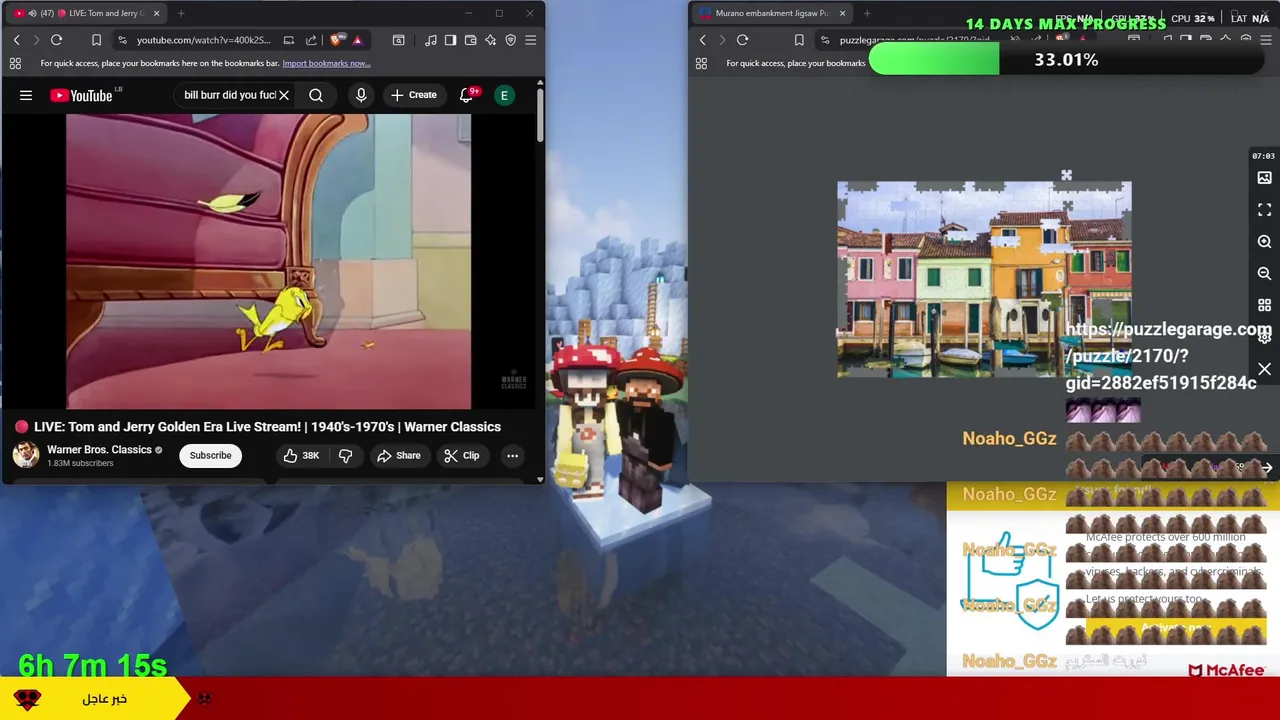
Task: Open Brave Shields lion icon
Action: point(336,40)
